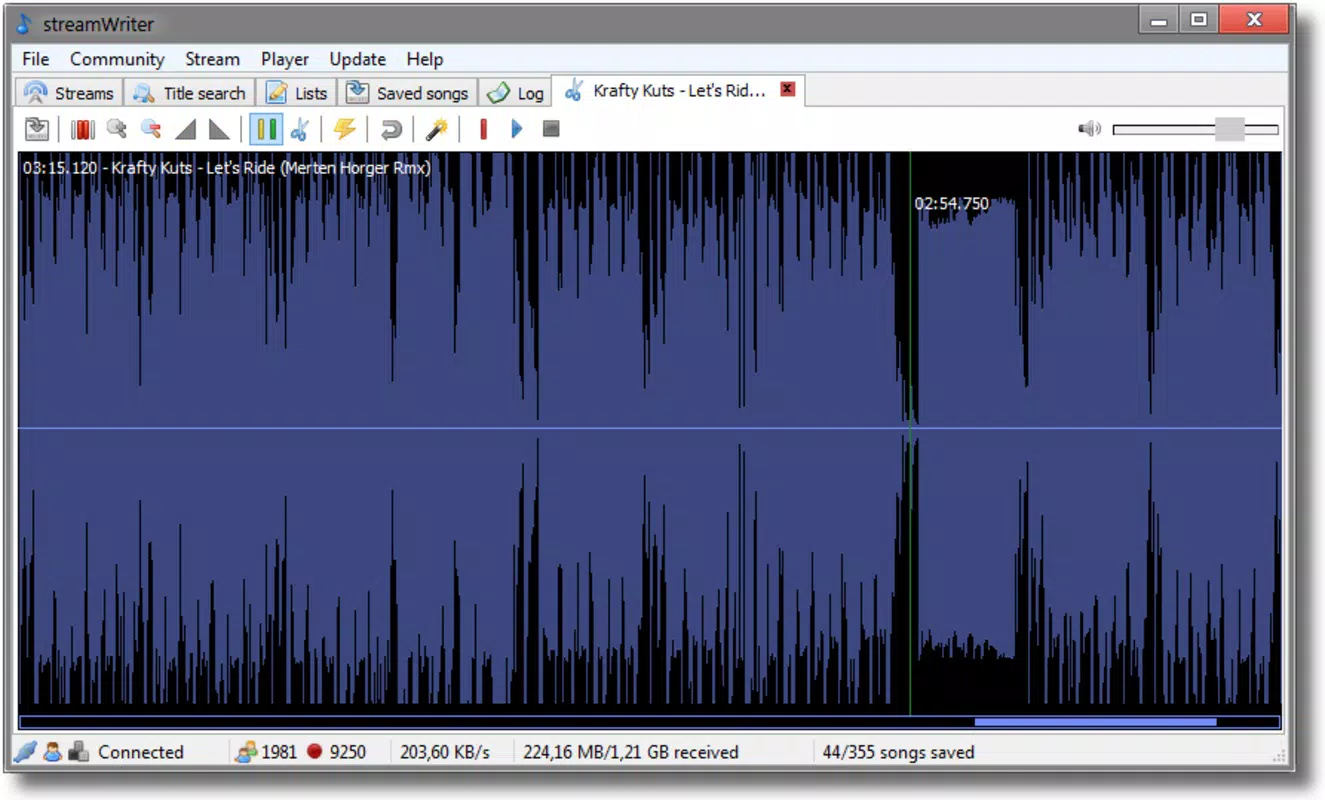Click the Undo arrow icon
This screenshot has width=1325, height=800.
click(x=391, y=129)
